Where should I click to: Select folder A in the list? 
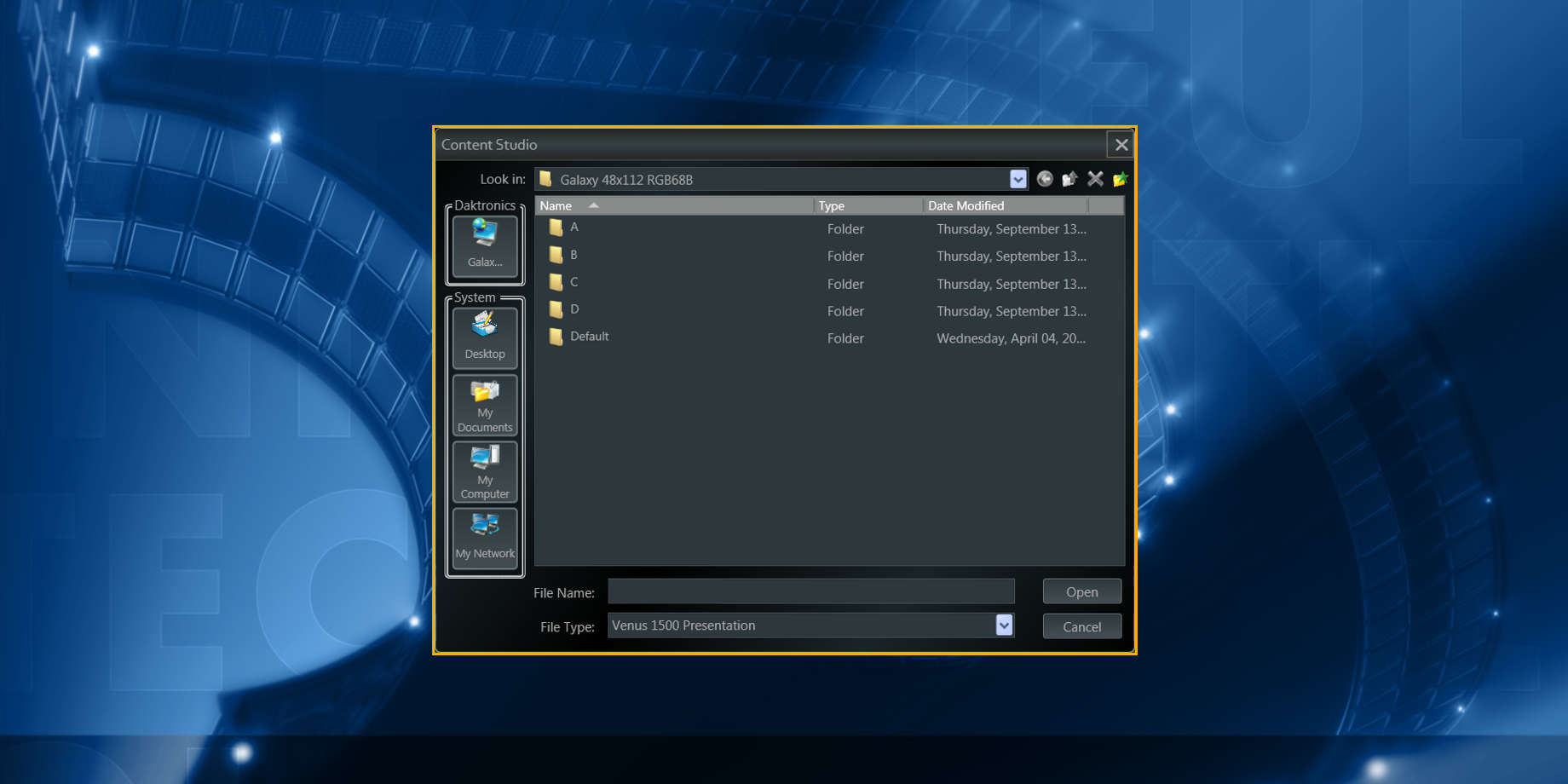click(574, 228)
